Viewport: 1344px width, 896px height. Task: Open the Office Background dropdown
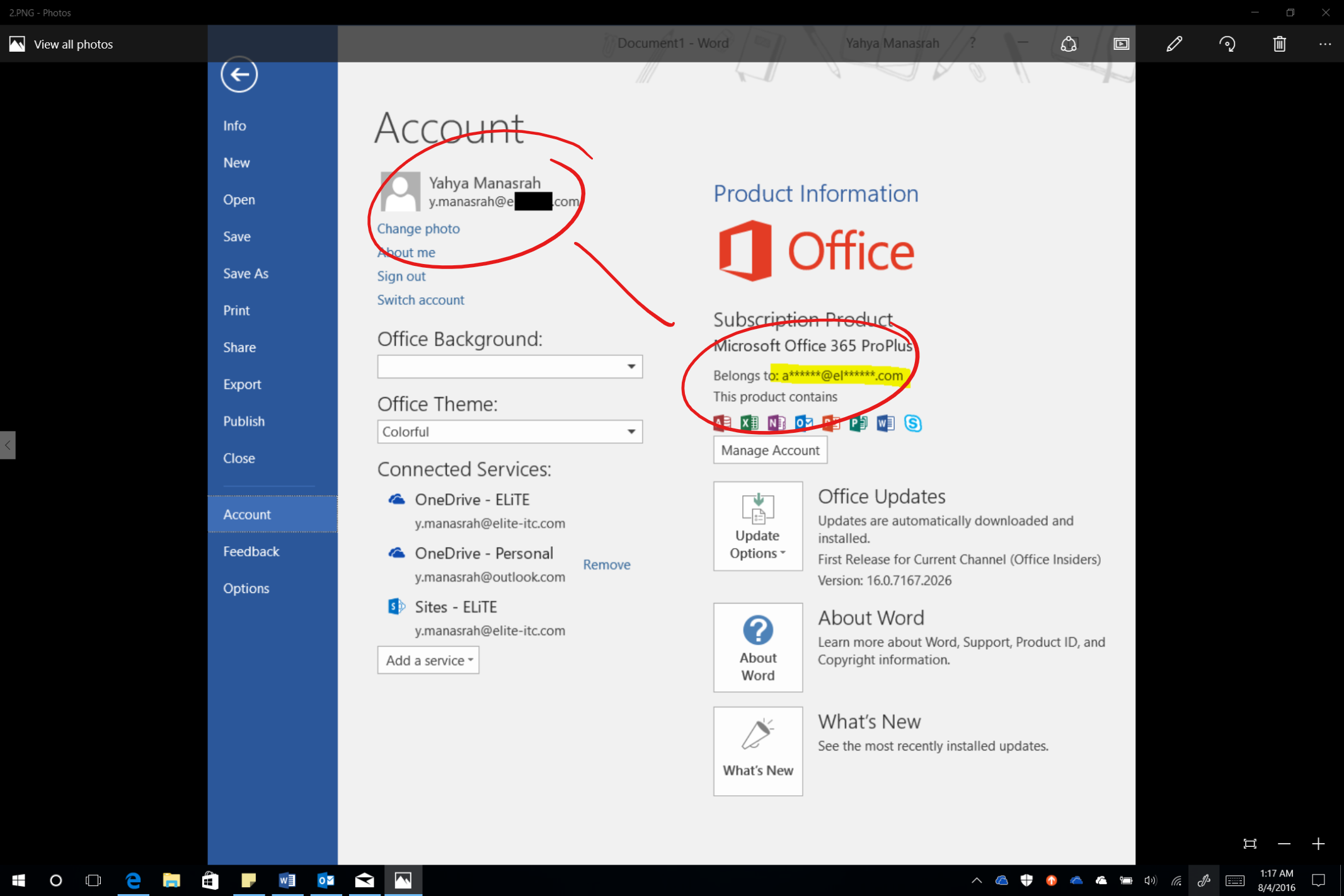(631, 367)
